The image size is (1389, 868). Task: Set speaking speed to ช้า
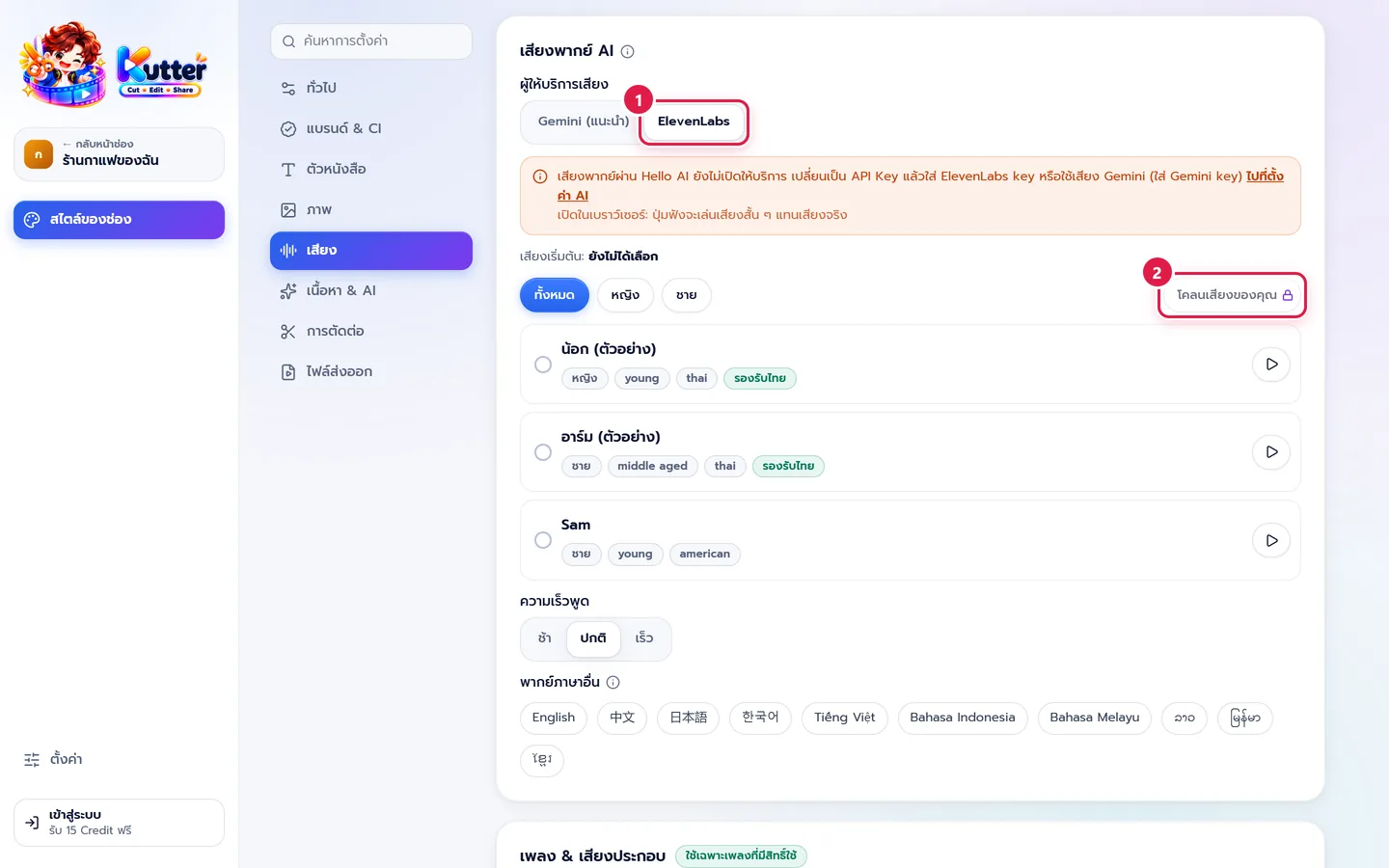click(x=545, y=638)
